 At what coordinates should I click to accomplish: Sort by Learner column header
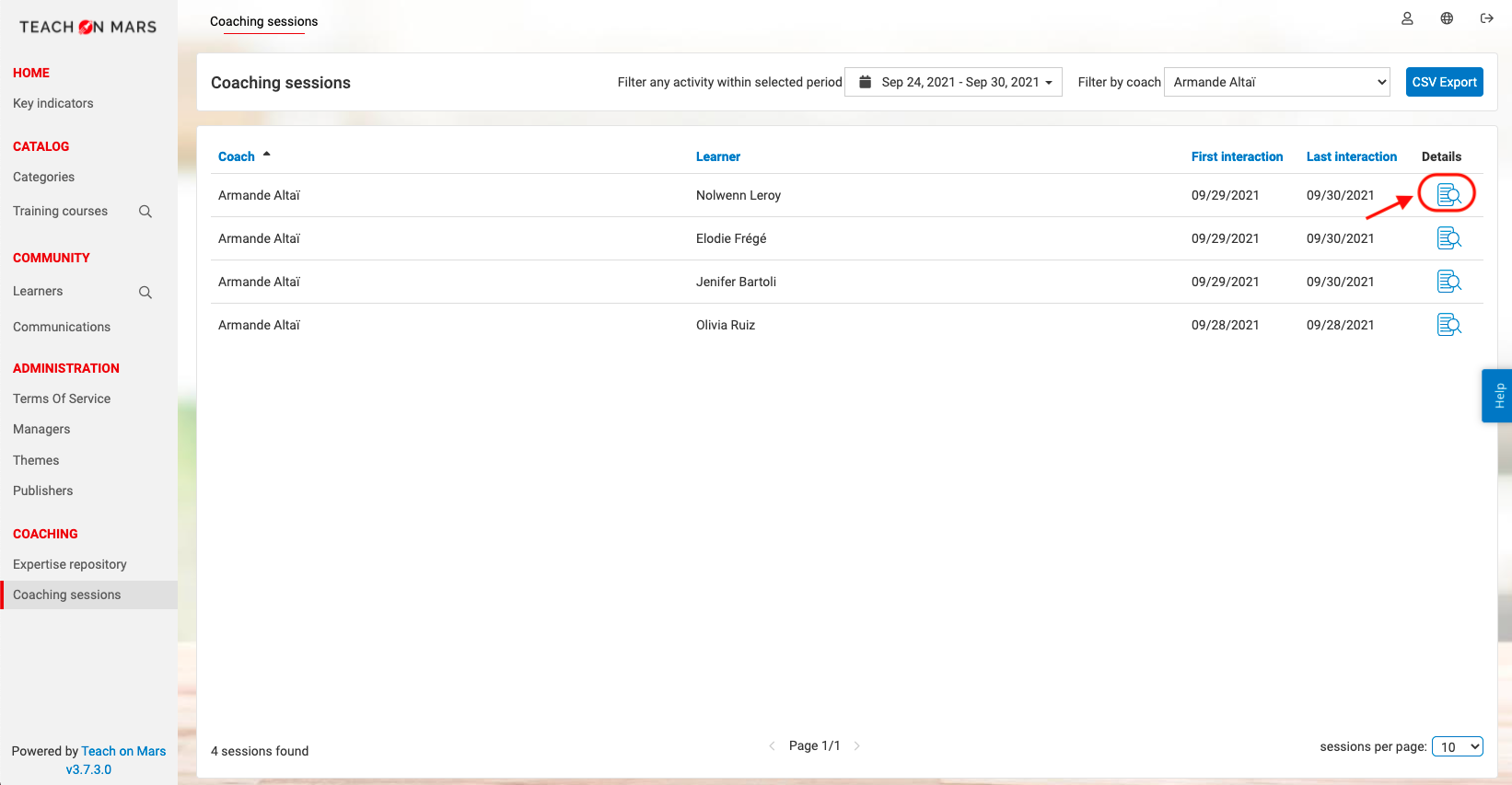point(718,156)
